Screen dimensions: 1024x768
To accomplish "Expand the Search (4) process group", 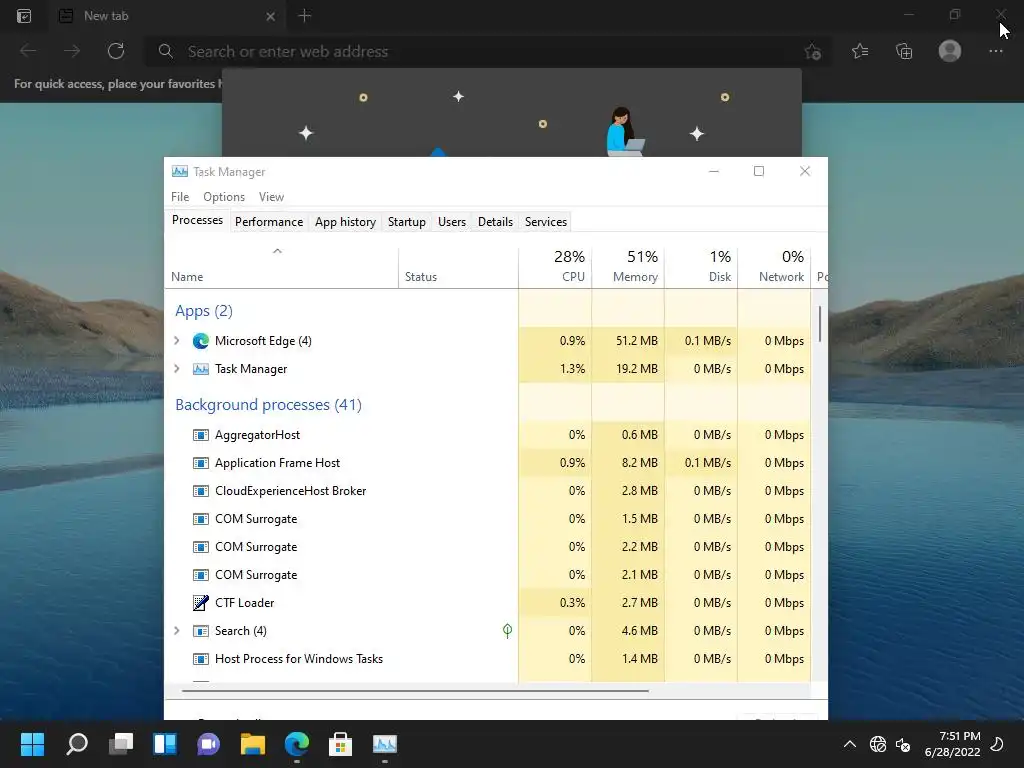I will click(x=176, y=631).
